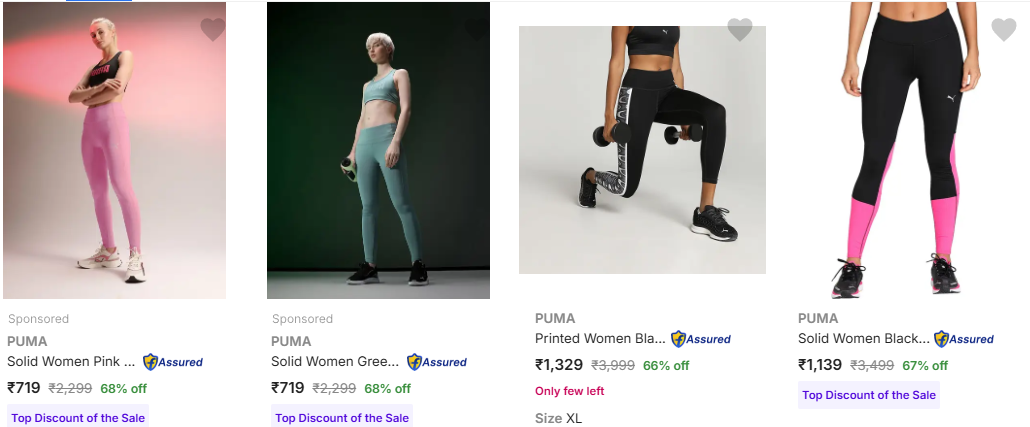
Task: Wishlist the printed black tights with heart
Action: pyautogui.click(x=740, y=30)
